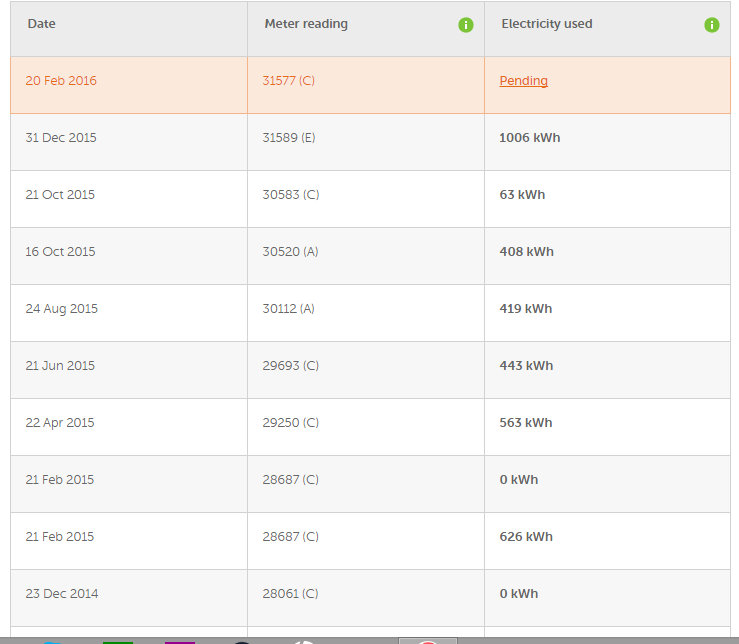Select the 31589 (E) meter reading
Image resolution: width=739 pixels, height=644 pixels.
coord(289,138)
